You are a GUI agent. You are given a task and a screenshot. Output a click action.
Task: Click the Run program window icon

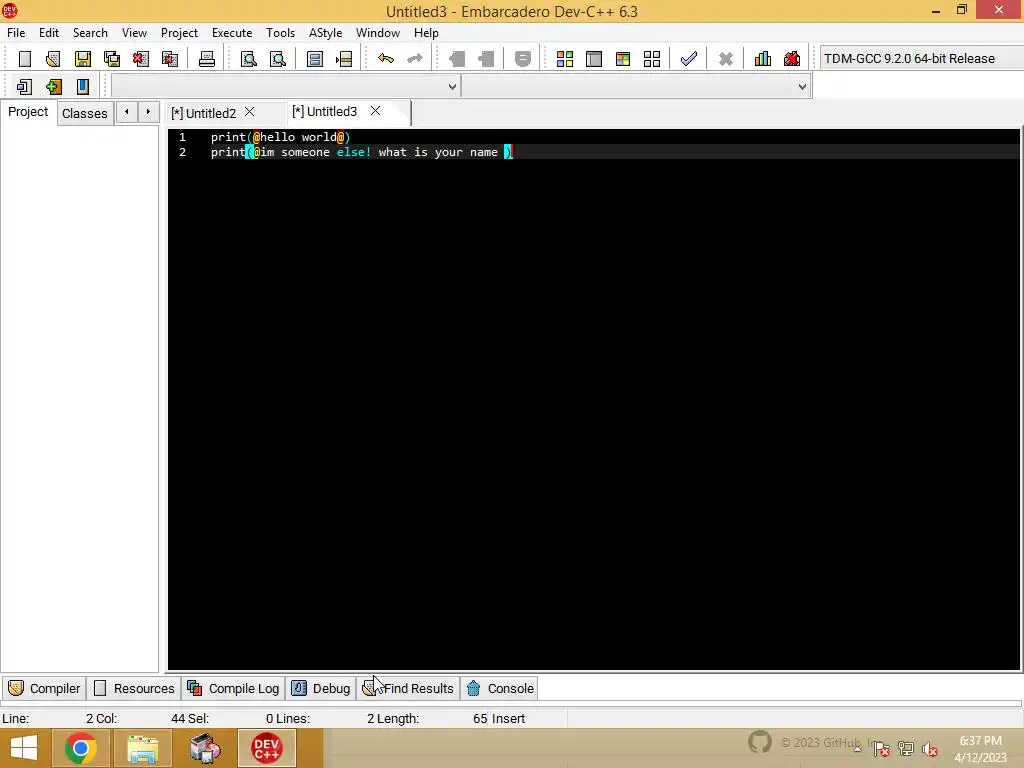pyautogui.click(x=594, y=59)
